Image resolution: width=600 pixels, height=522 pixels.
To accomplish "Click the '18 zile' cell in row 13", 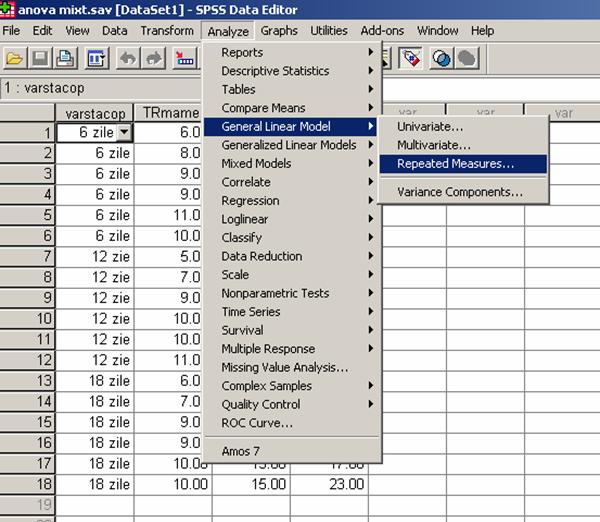I will 95,380.
